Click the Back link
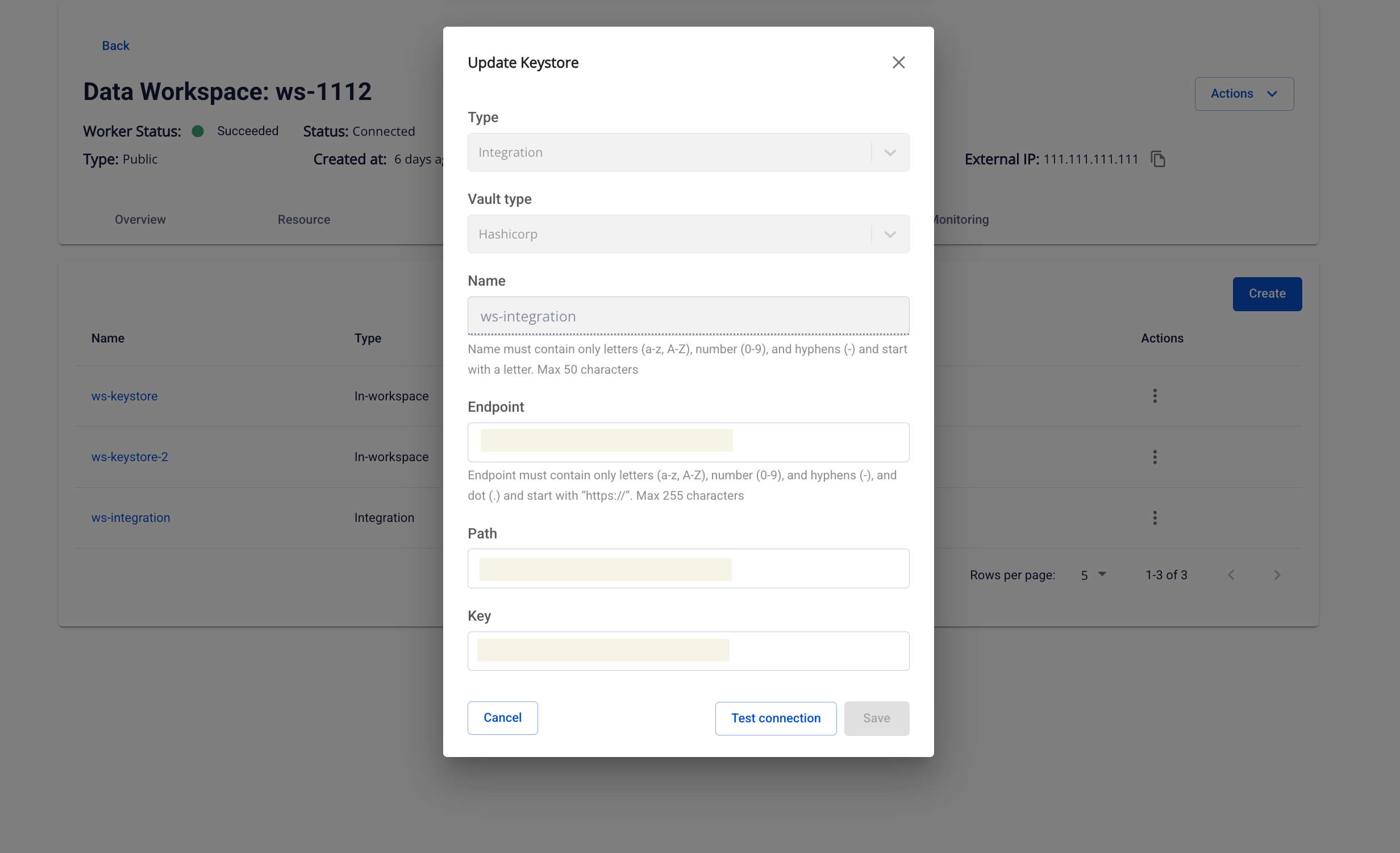 tap(115, 46)
